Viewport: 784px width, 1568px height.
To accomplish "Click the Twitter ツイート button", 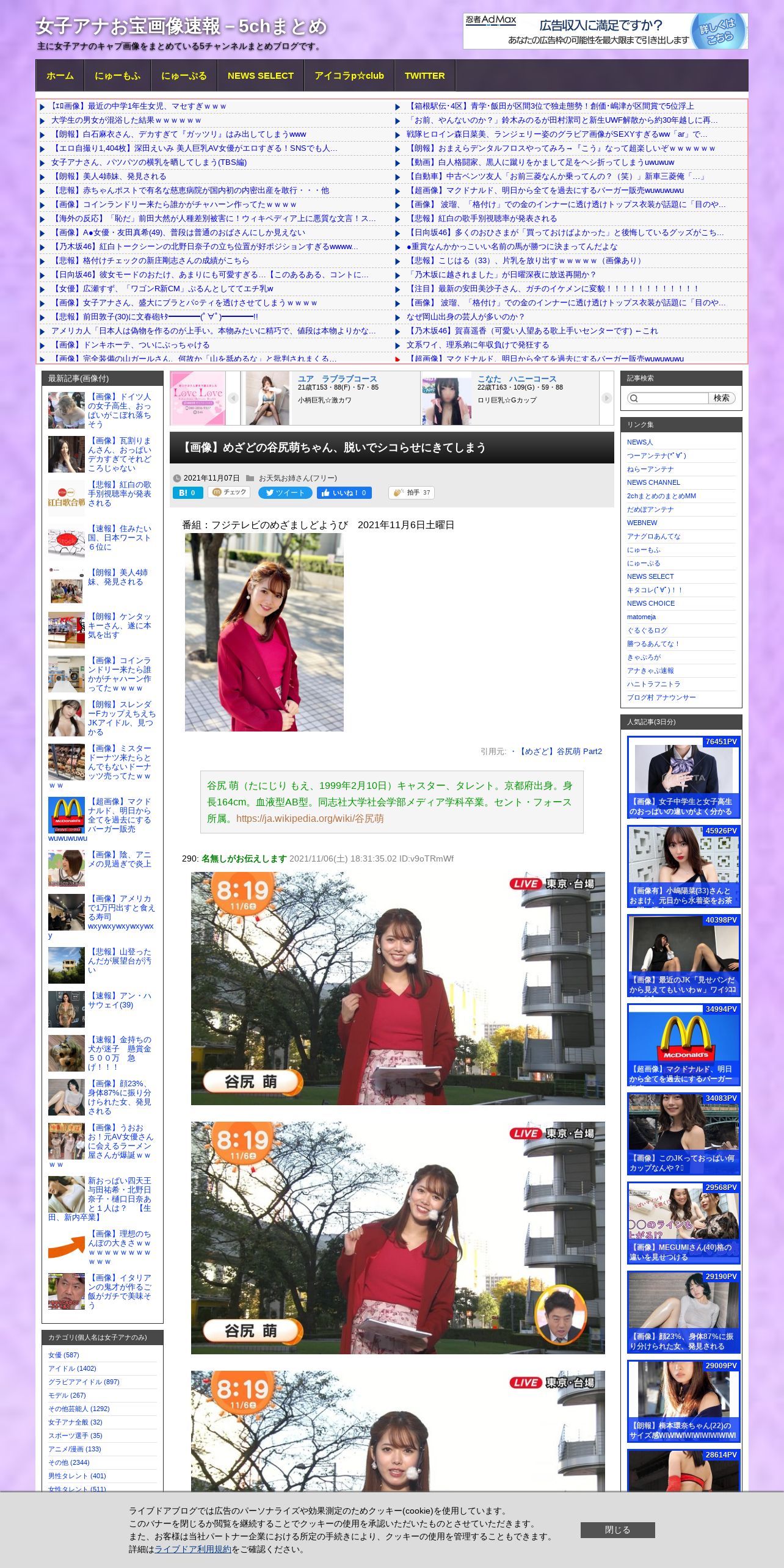I will (285, 493).
